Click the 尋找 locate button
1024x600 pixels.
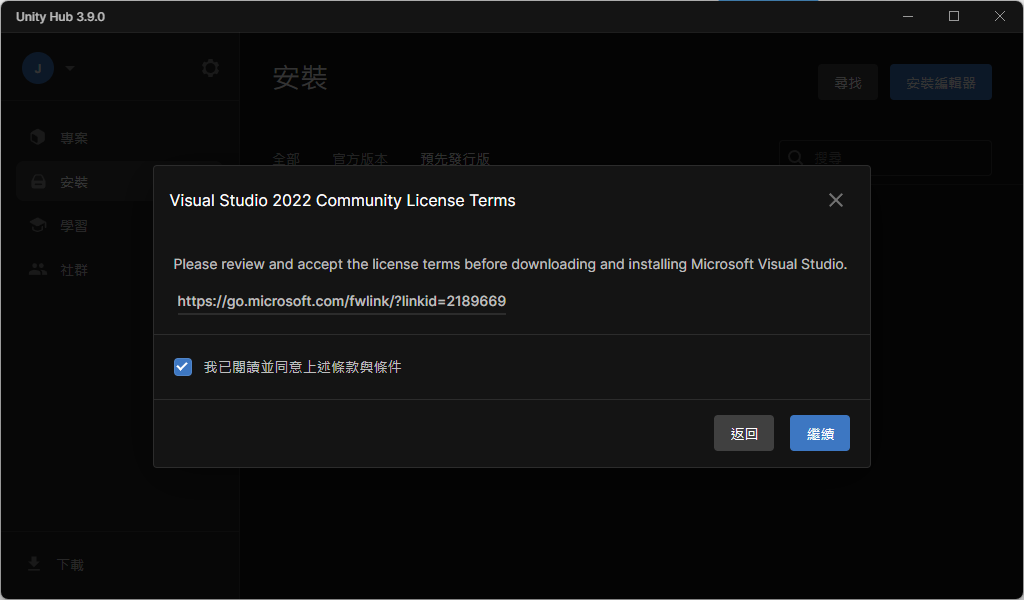(848, 82)
